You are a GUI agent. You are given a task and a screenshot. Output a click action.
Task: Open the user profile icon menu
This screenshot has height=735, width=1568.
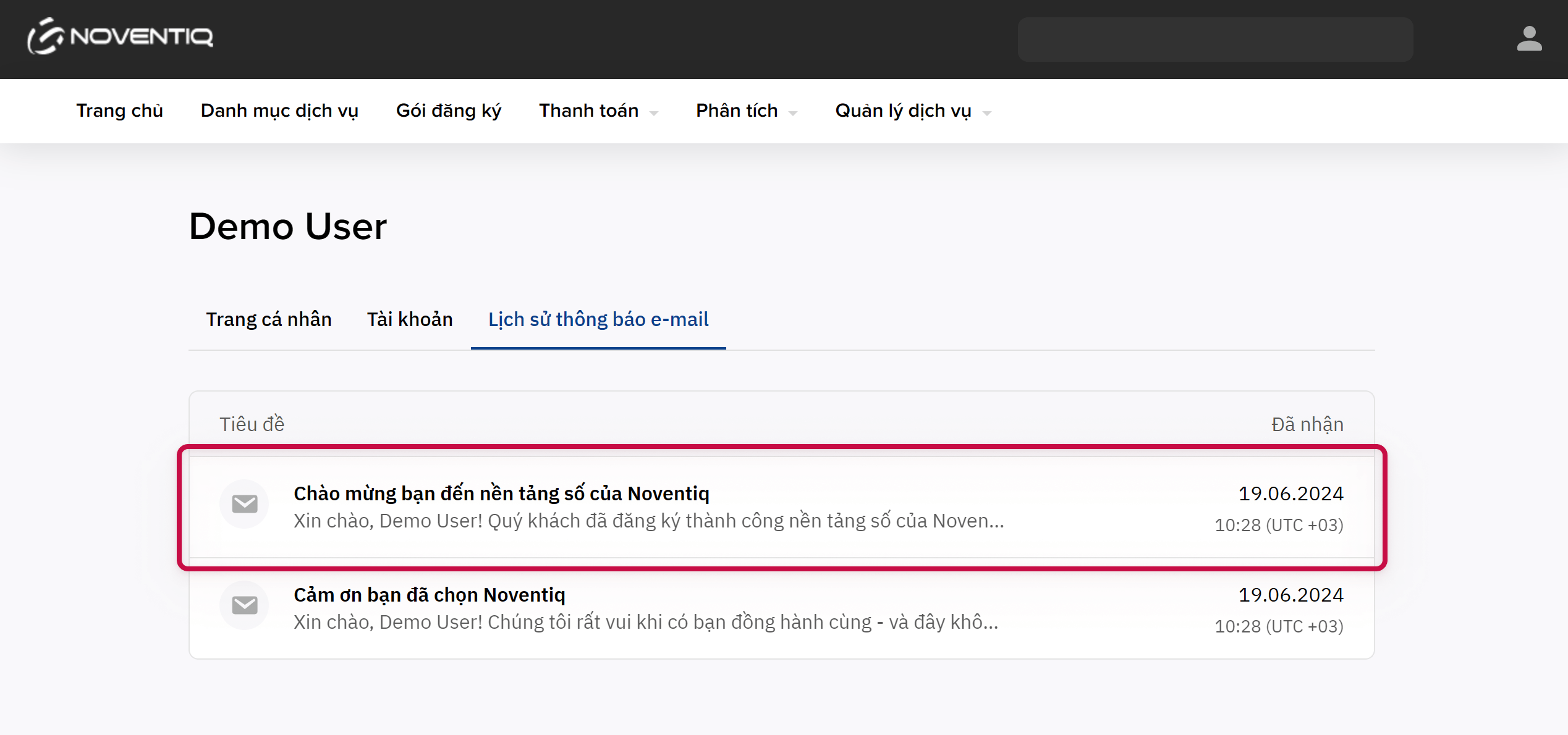click(x=1528, y=39)
